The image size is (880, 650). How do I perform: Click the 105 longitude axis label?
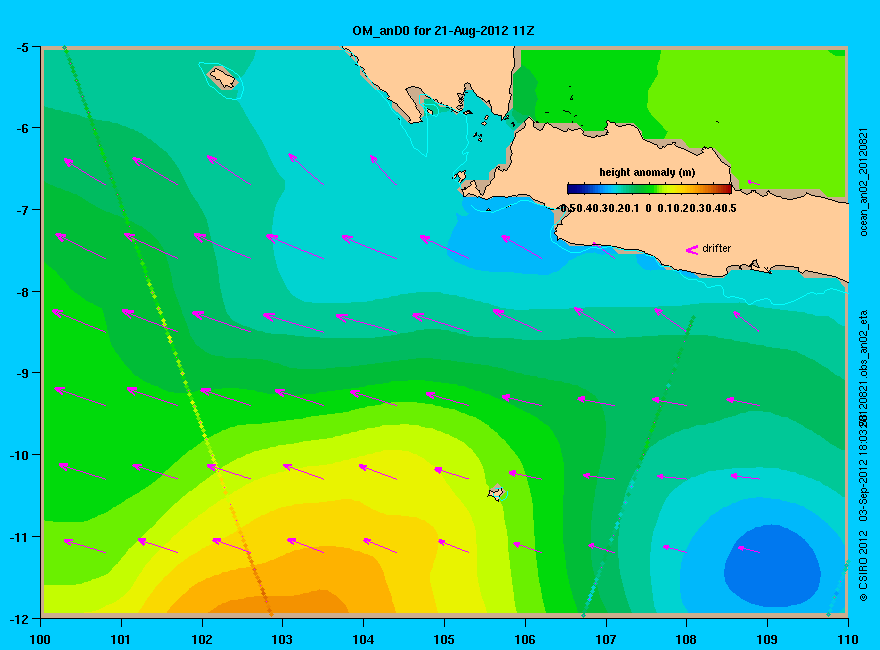coord(444,639)
